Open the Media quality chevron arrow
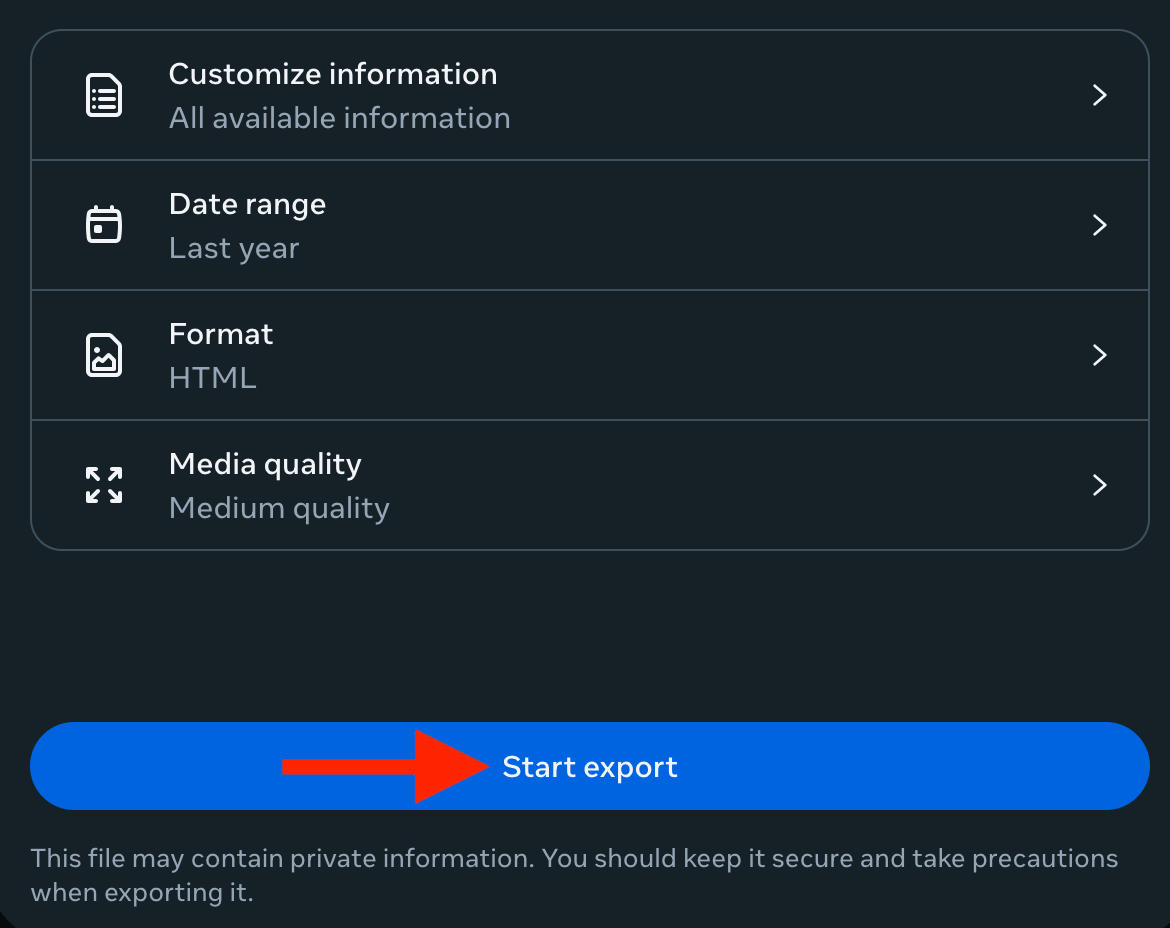The height and width of the screenshot is (928, 1170). tap(1099, 485)
